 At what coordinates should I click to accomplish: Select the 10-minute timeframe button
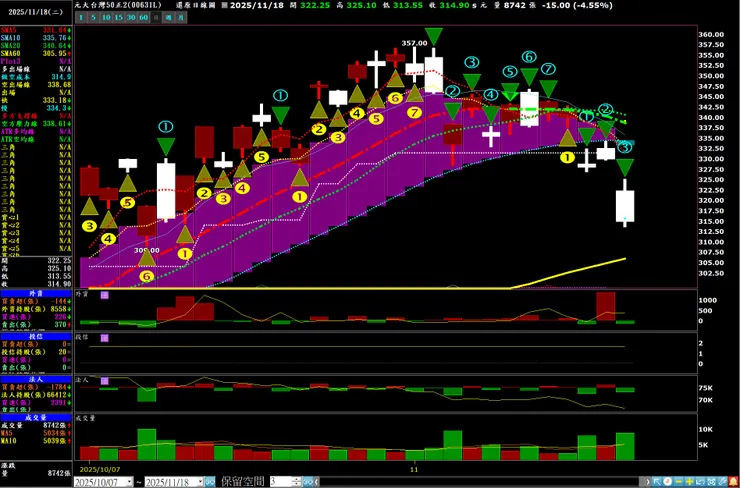pos(106,17)
